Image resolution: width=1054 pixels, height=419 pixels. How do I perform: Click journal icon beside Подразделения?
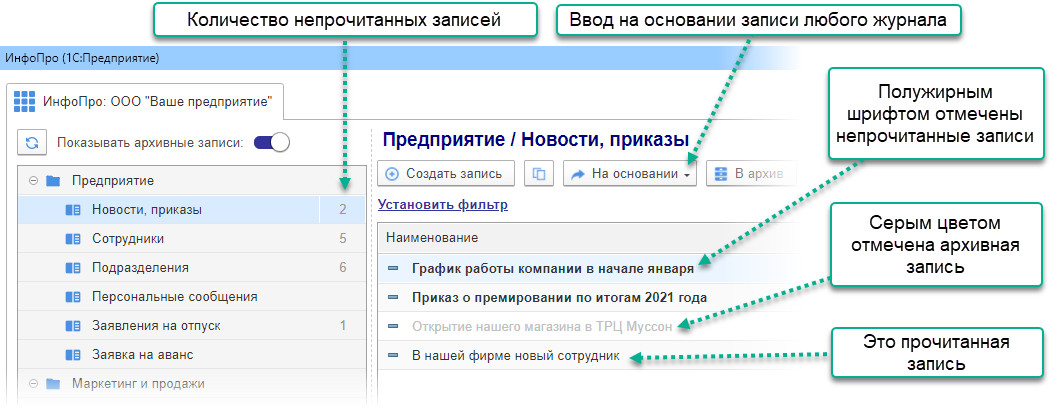coord(73,268)
